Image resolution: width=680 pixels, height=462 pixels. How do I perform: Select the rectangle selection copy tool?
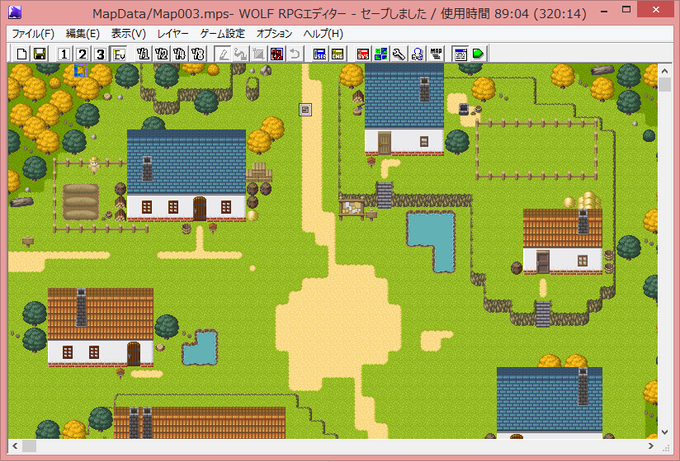[258, 54]
